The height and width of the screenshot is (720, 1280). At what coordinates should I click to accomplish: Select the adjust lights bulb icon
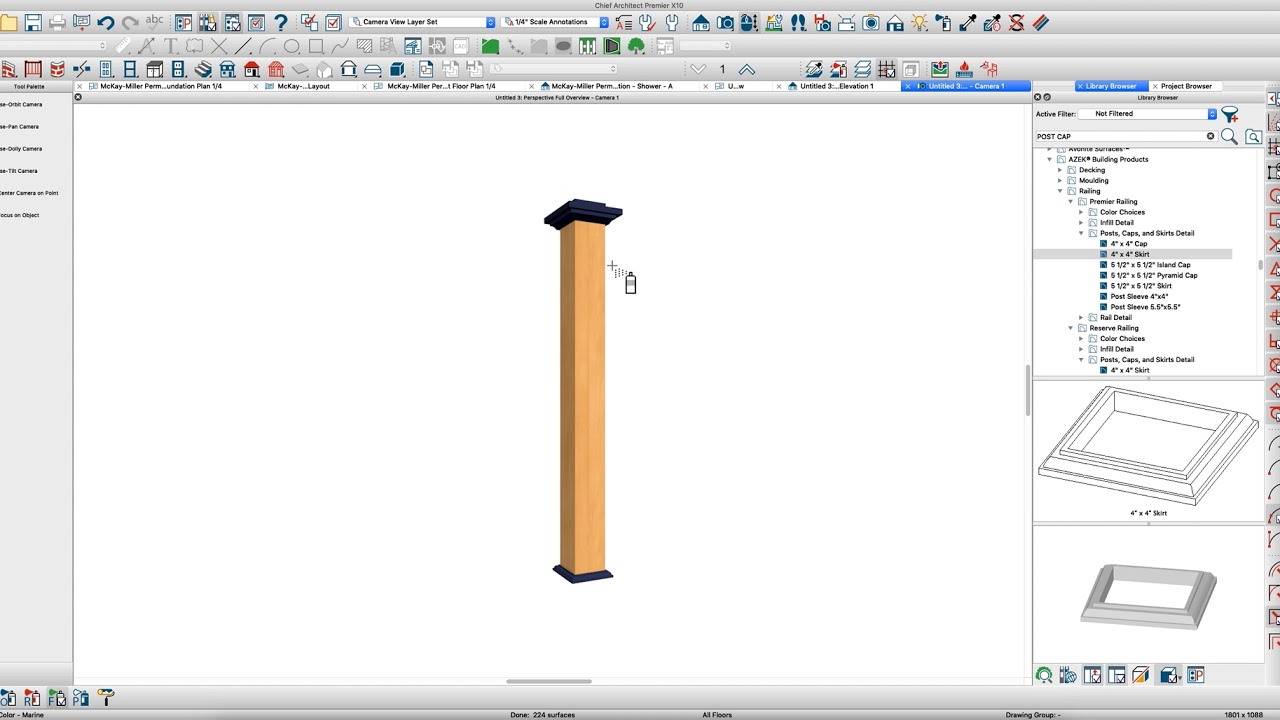[x=919, y=22]
